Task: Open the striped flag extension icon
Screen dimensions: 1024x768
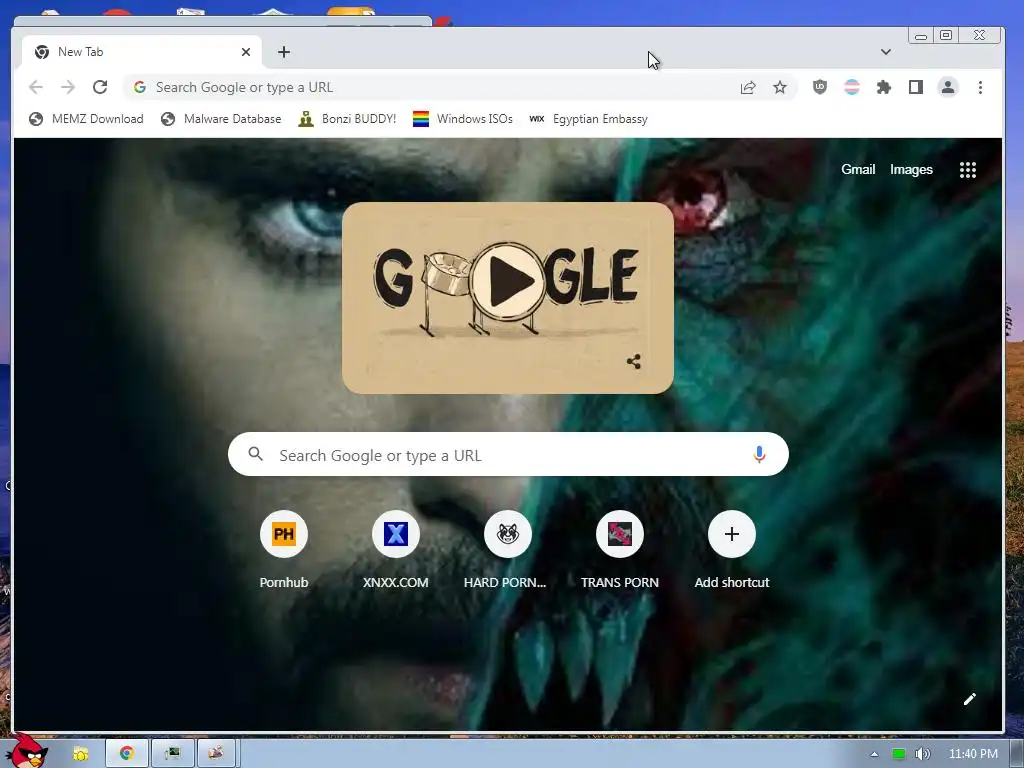Action: tap(852, 87)
